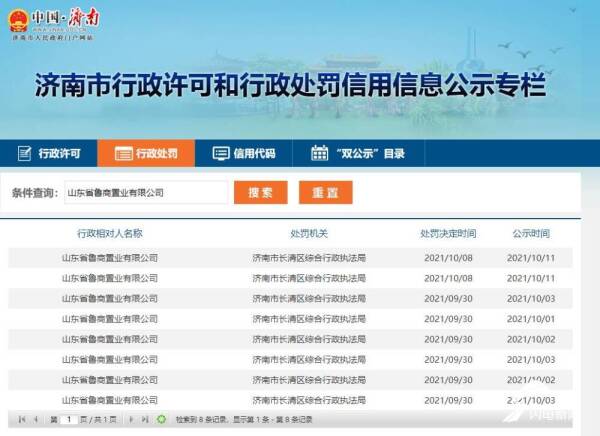Viewport: 600px width, 436px height.
Task: Click the 处罚决定时间 column header
Action: [448, 234]
